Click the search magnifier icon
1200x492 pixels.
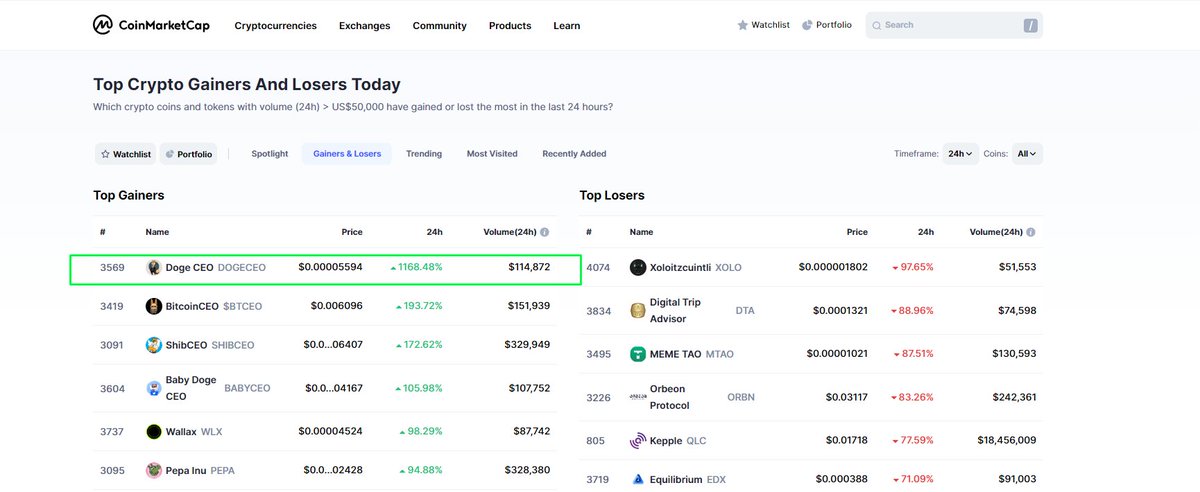tap(876, 25)
